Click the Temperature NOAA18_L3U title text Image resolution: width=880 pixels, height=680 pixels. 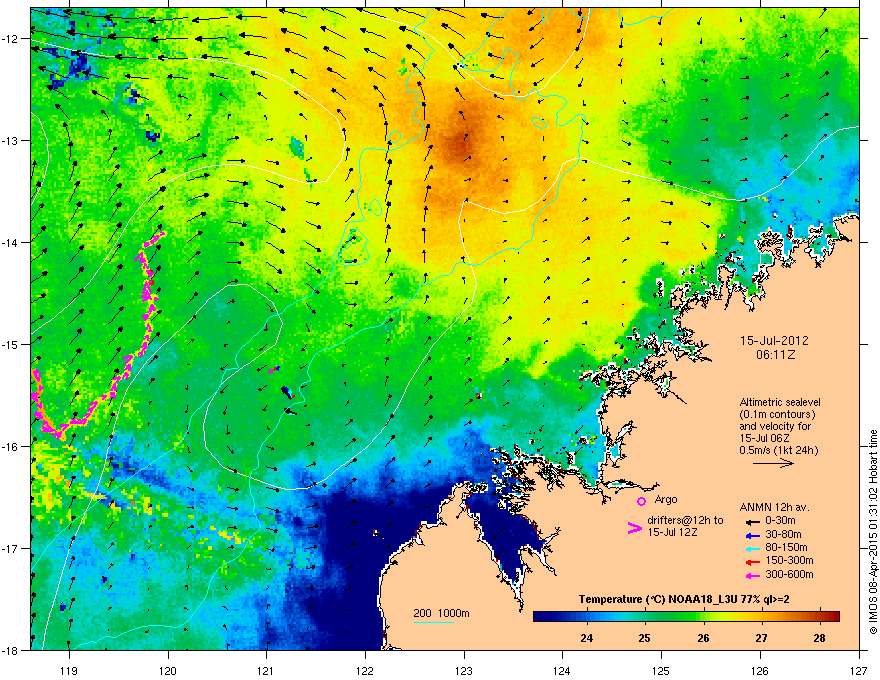pyautogui.click(x=684, y=600)
